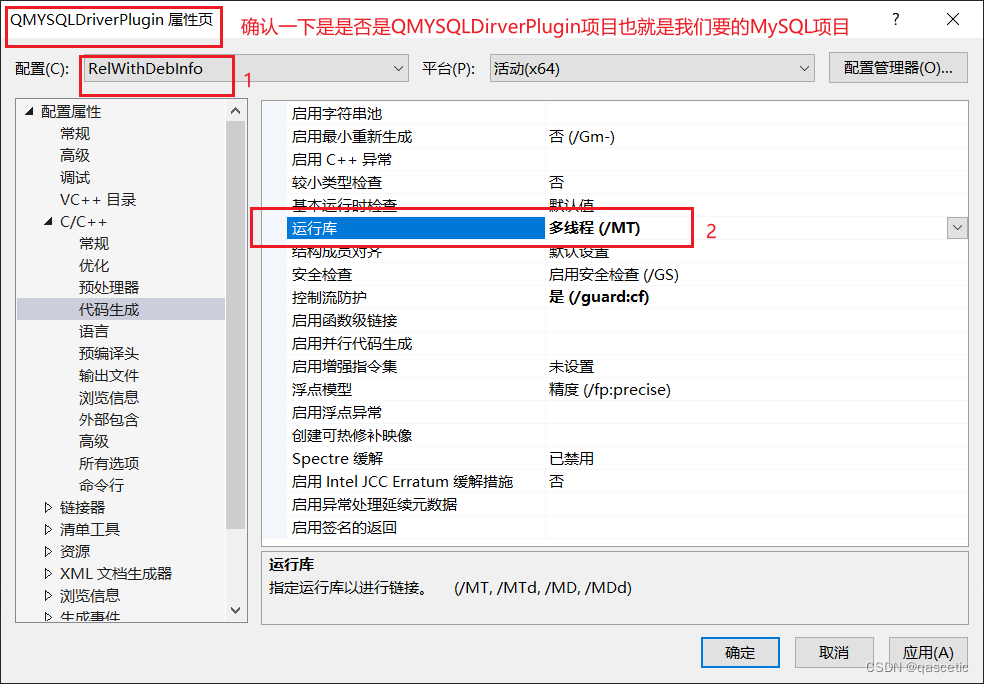The width and height of the screenshot is (984, 684).
Task: Open the 配置 dropdown showing RelWithDebInfo
Action: 245,68
